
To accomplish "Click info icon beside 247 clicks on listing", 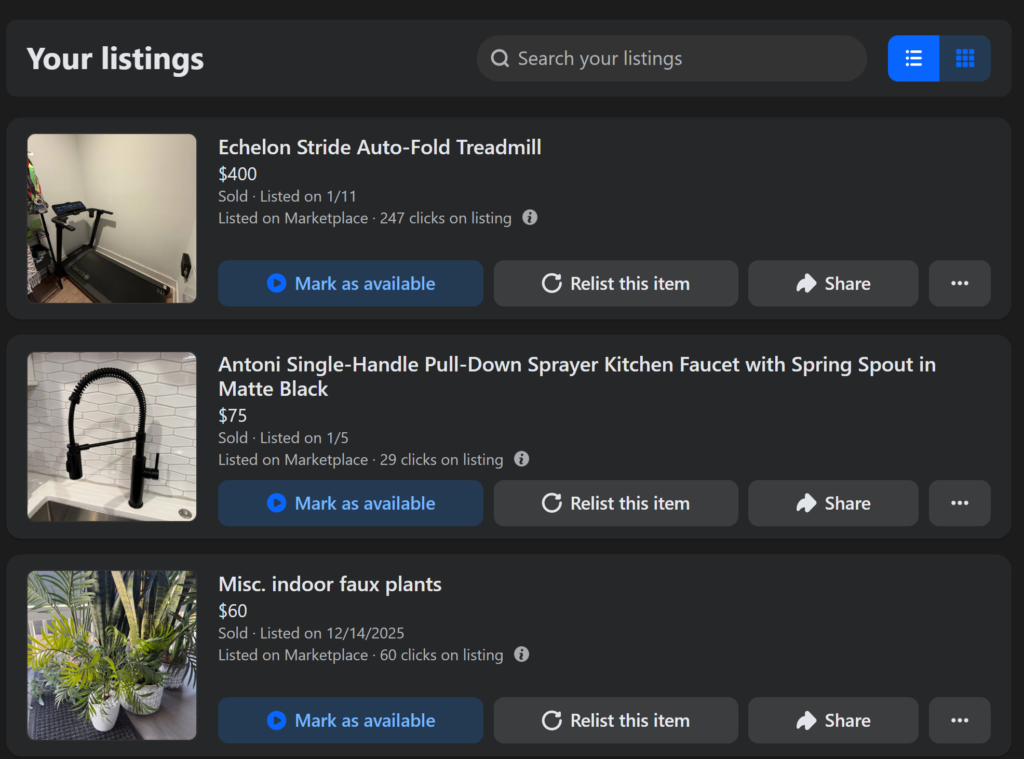I will (530, 218).
